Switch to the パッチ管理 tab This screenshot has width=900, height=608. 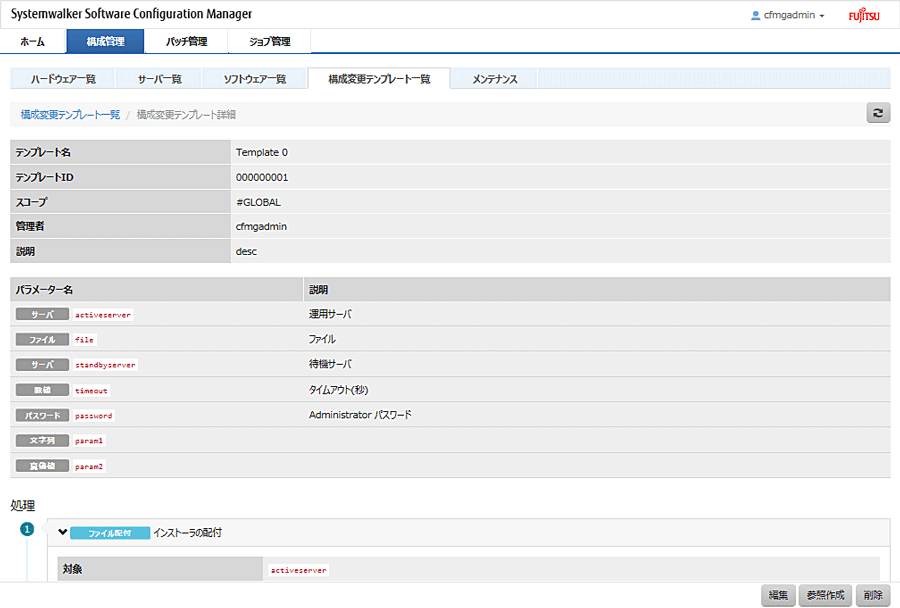point(187,41)
